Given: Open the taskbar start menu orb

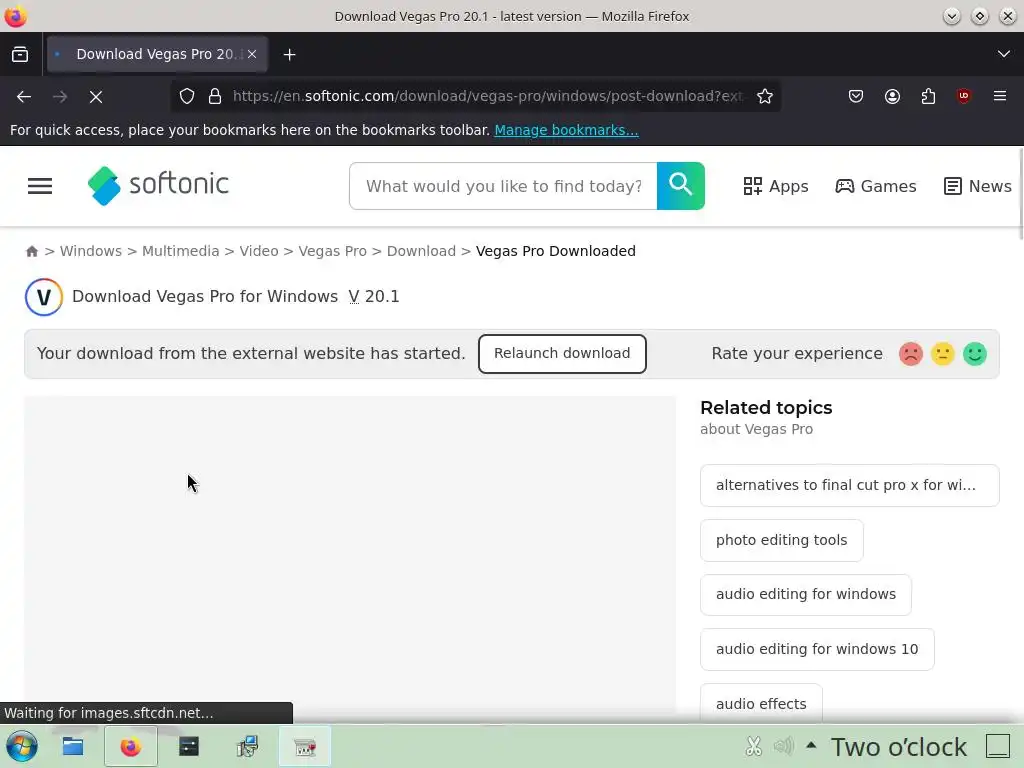Looking at the screenshot, I should (22, 746).
